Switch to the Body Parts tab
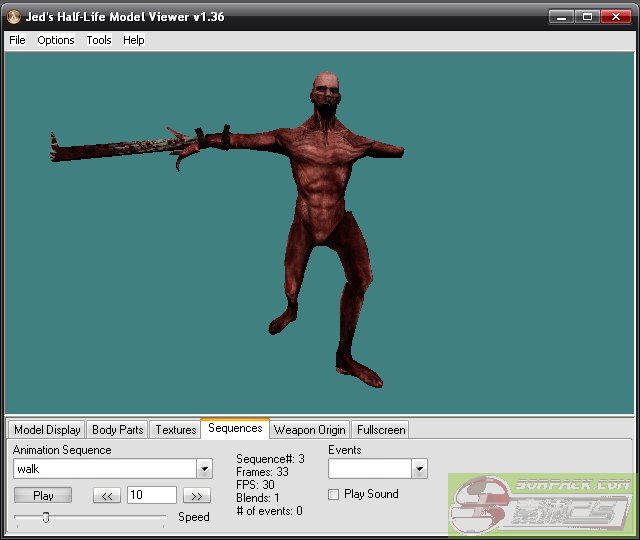Viewport: 640px width, 540px height. (117, 430)
